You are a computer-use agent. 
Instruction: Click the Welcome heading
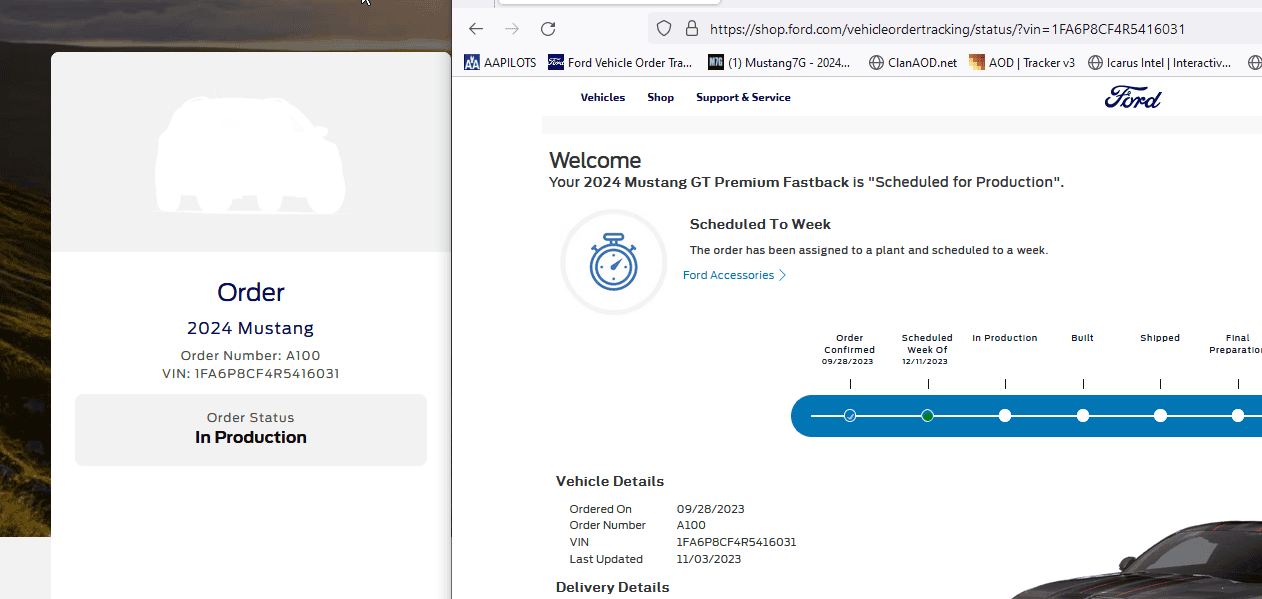coord(595,160)
